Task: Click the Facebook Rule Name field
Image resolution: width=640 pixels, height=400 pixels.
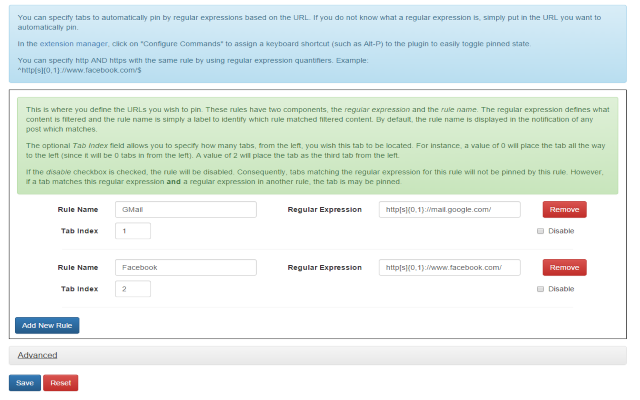Action: [x=186, y=267]
